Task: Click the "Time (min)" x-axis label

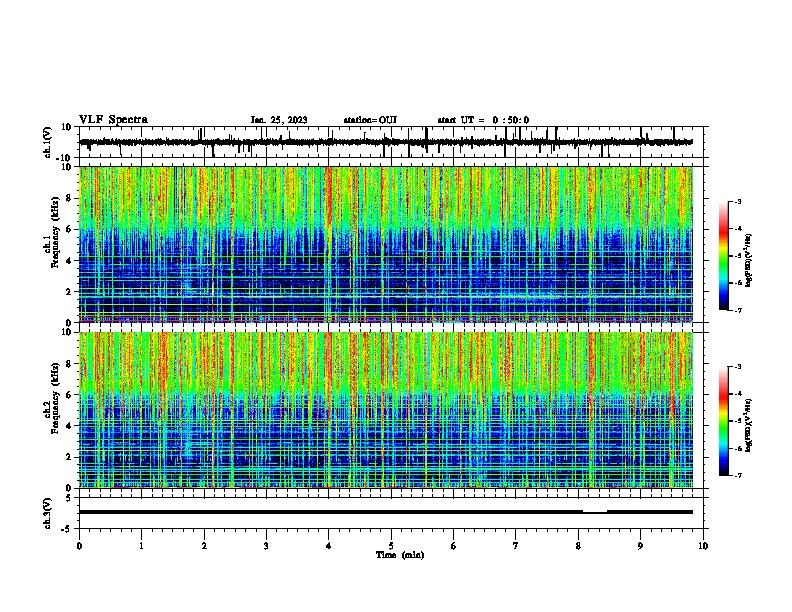Action: coord(400,555)
